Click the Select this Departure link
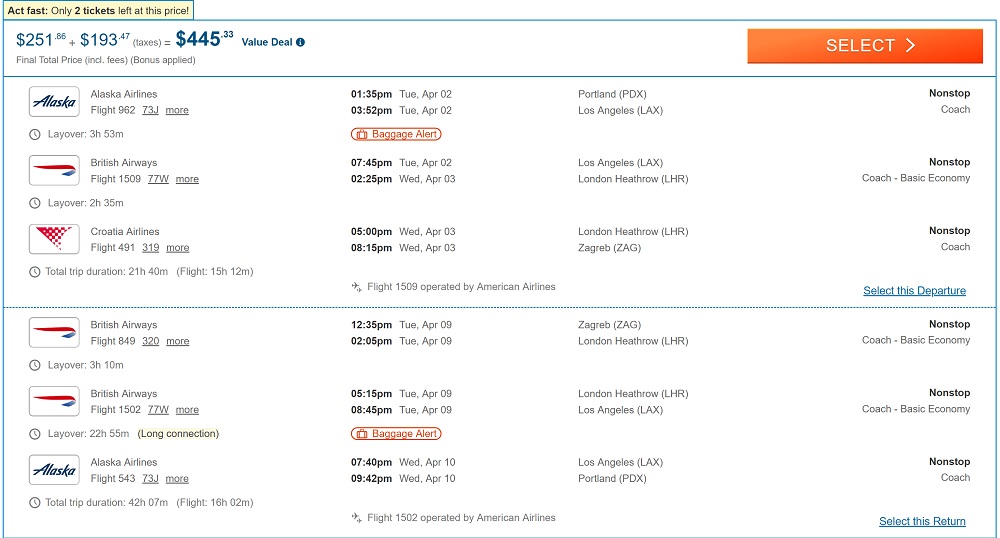 pos(914,291)
